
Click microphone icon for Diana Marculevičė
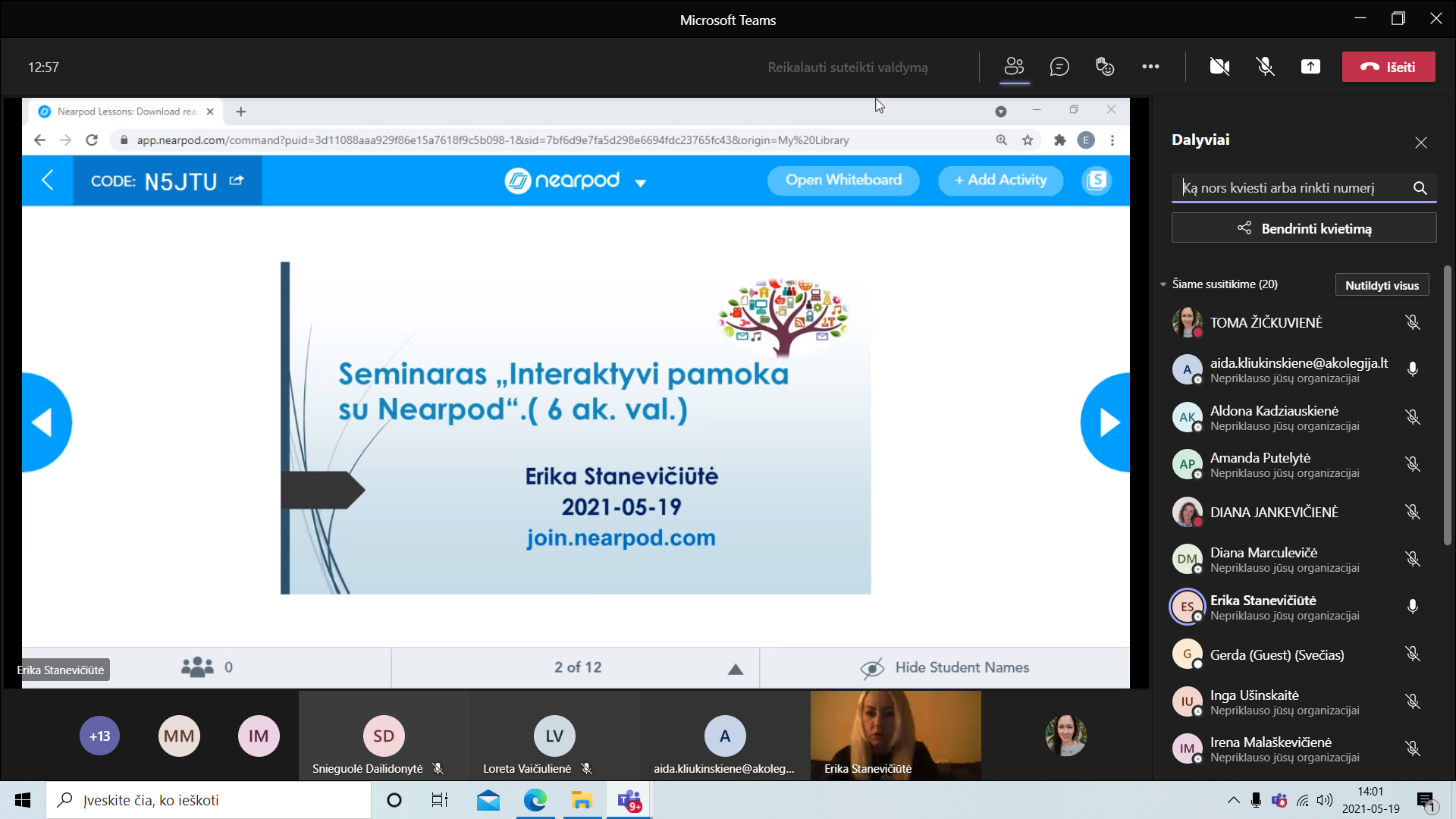pyautogui.click(x=1412, y=559)
